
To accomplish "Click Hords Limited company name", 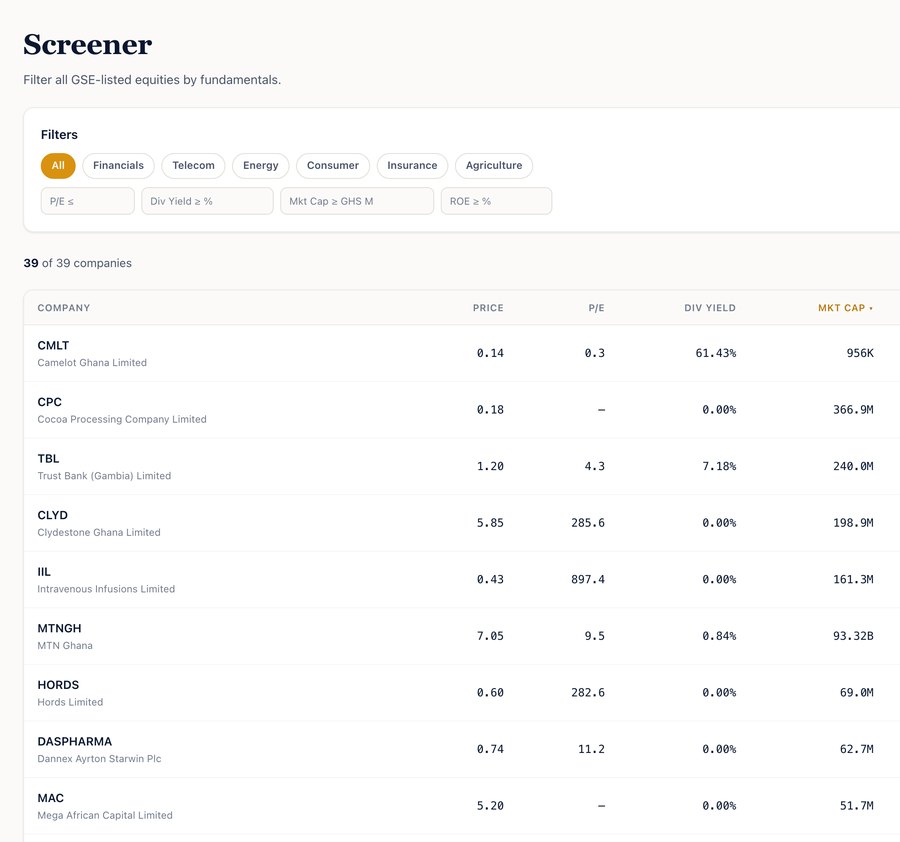I will click(x=70, y=702).
